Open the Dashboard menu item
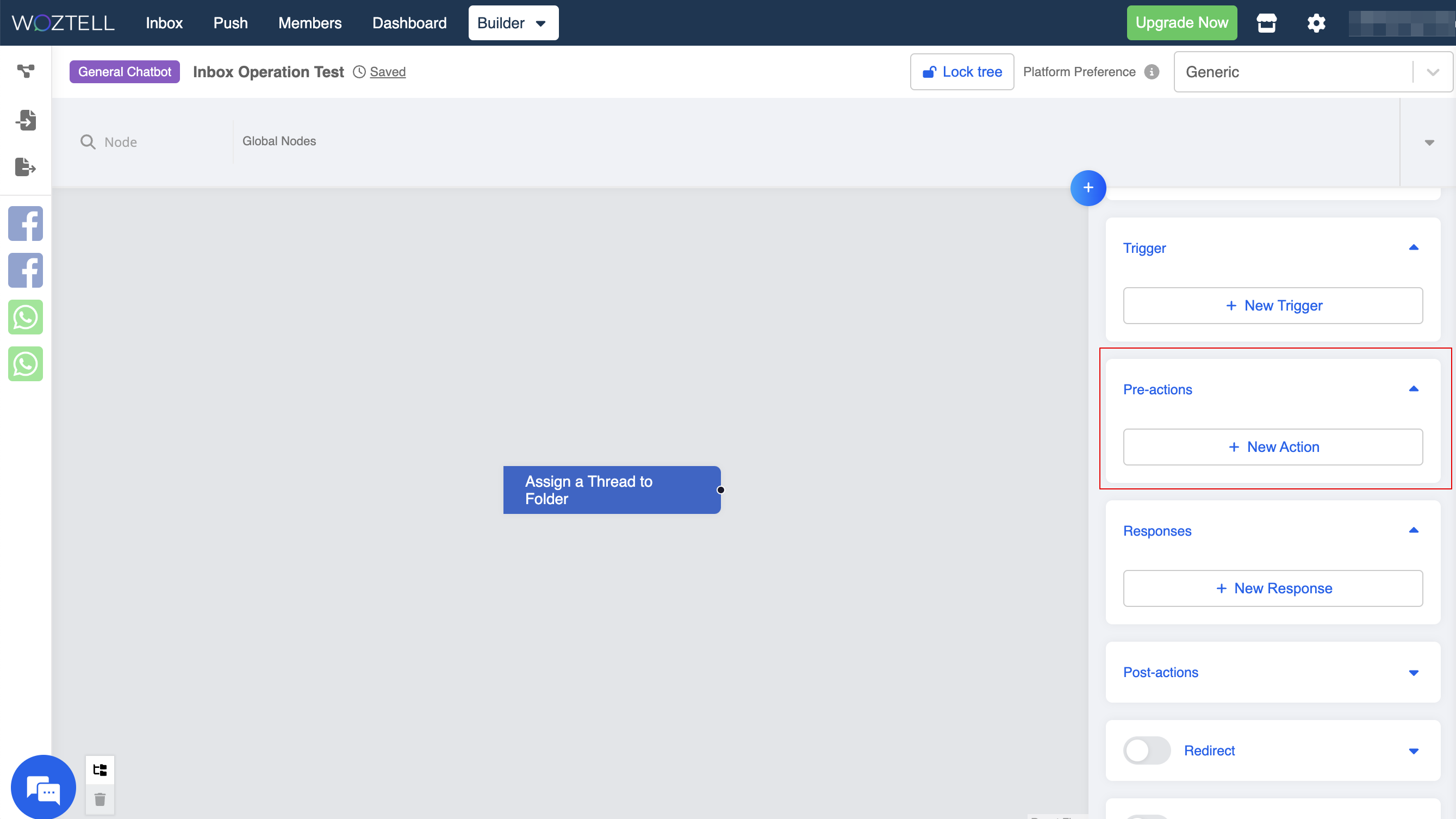Viewport: 1456px width, 819px height. (409, 23)
